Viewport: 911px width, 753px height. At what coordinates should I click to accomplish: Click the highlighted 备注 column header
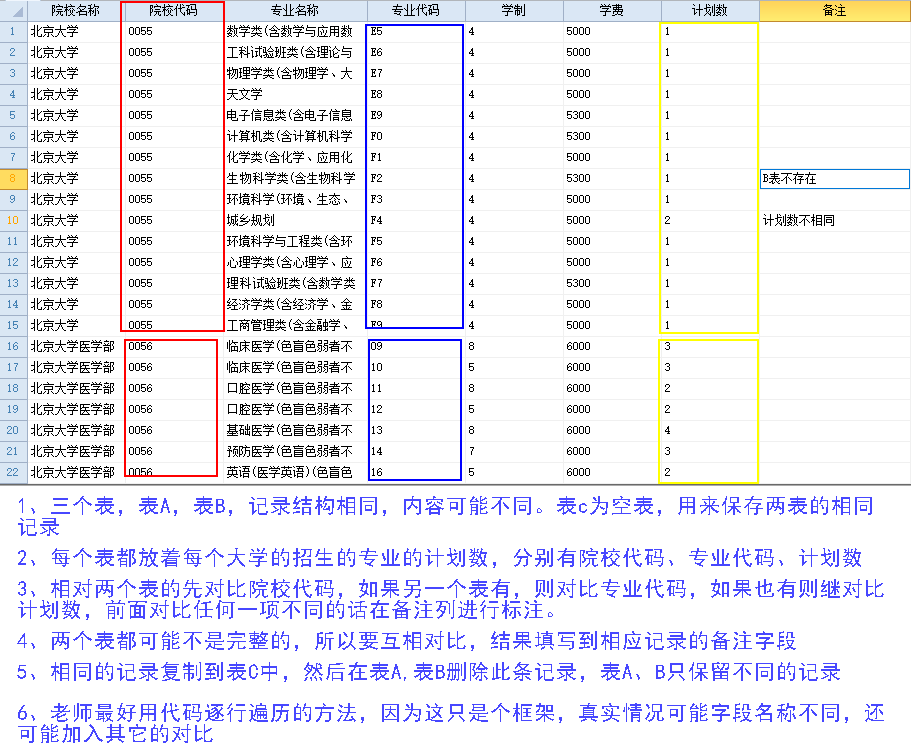[x=835, y=10]
